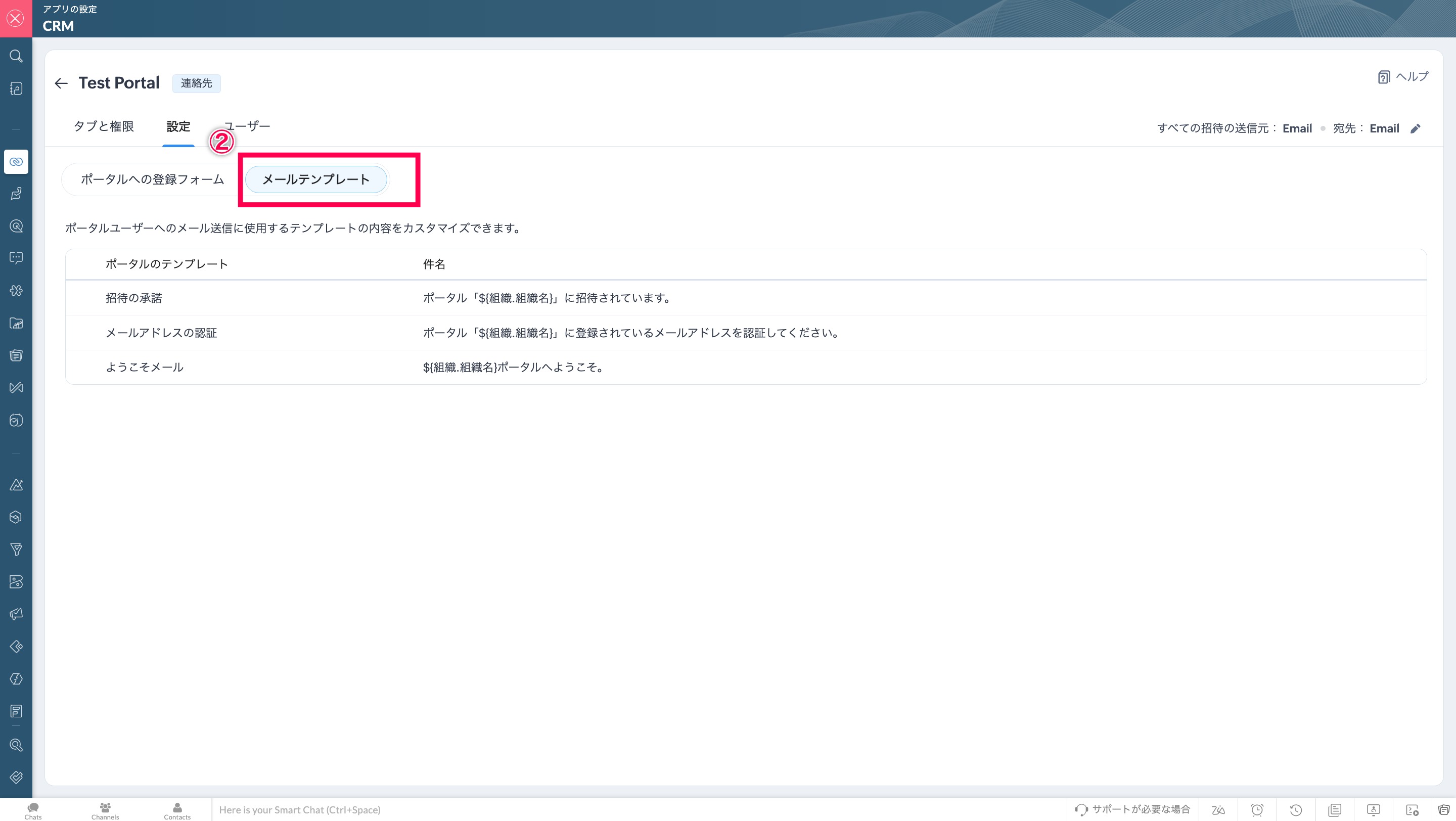1456x821 pixels.
Task: Click the search icon in left sidebar
Action: tap(16, 56)
